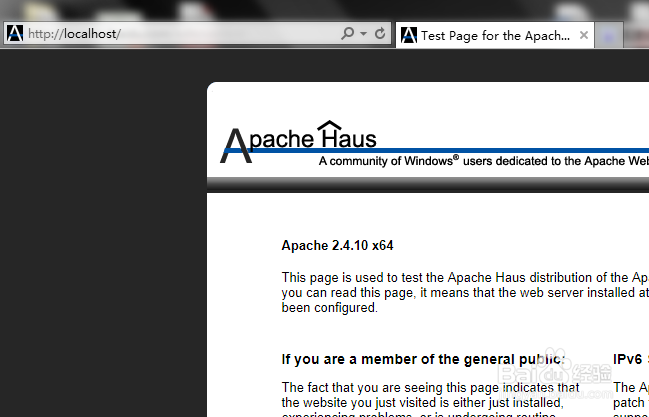
Task: Click the site favicon in address bar
Action: (x=15, y=34)
